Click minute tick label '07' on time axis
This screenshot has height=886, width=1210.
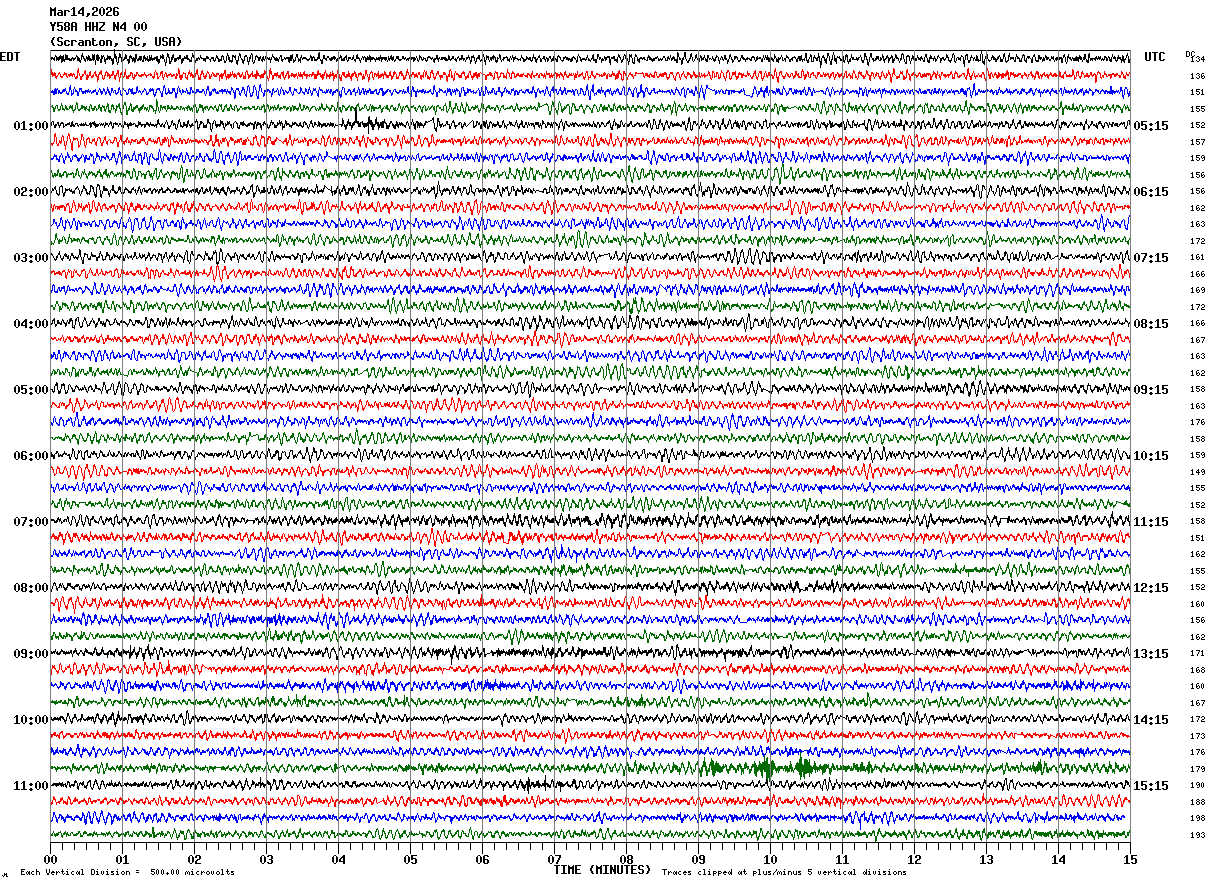pos(554,859)
